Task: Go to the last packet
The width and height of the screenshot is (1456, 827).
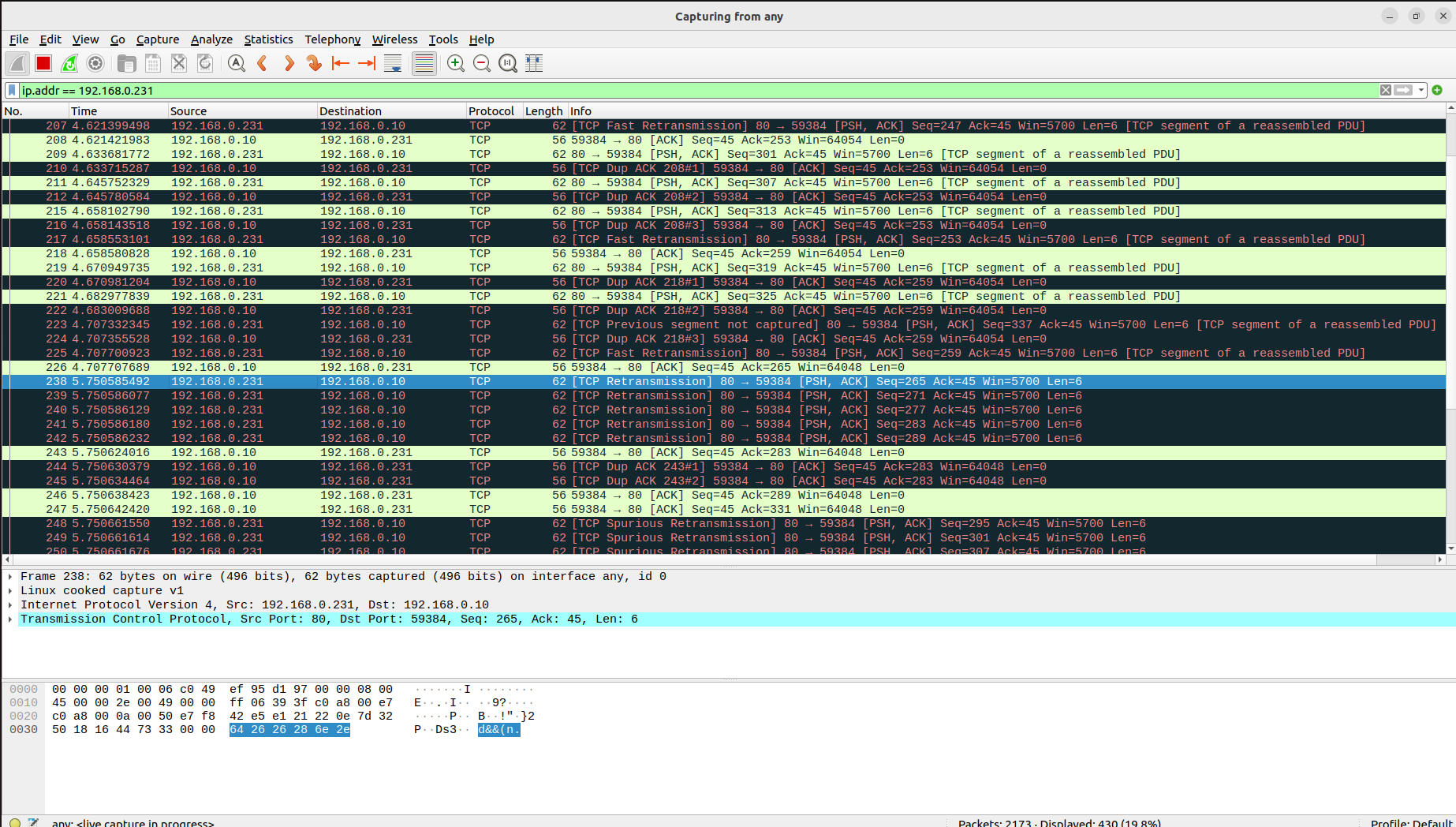Action: pyautogui.click(x=365, y=63)
